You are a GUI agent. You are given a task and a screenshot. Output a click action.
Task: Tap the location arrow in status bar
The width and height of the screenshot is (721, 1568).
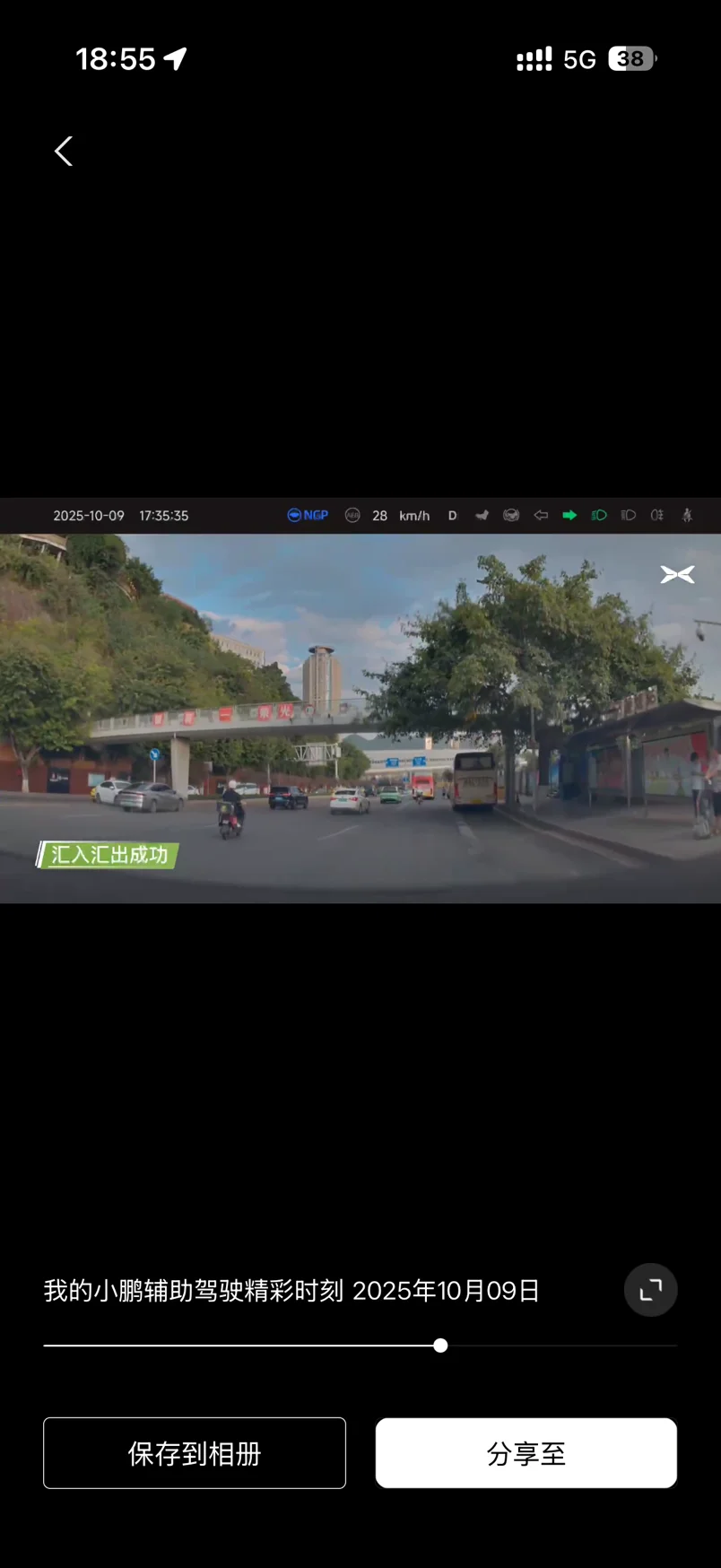(x=176, y=59)
